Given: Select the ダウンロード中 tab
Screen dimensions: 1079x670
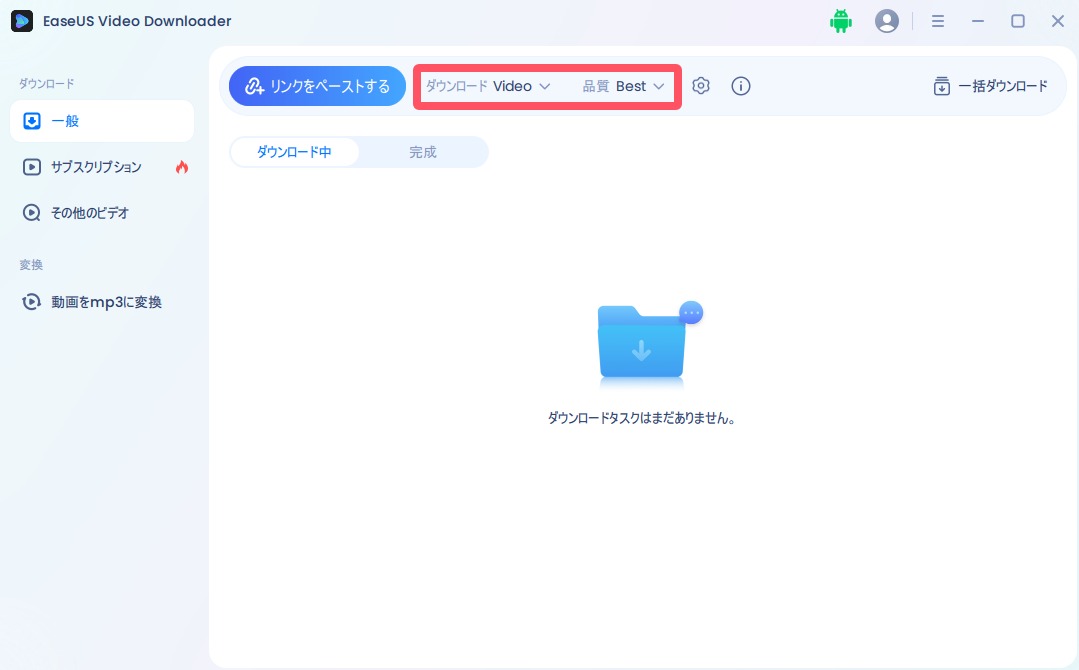Looking at the screenshot, I should [295, 152].
